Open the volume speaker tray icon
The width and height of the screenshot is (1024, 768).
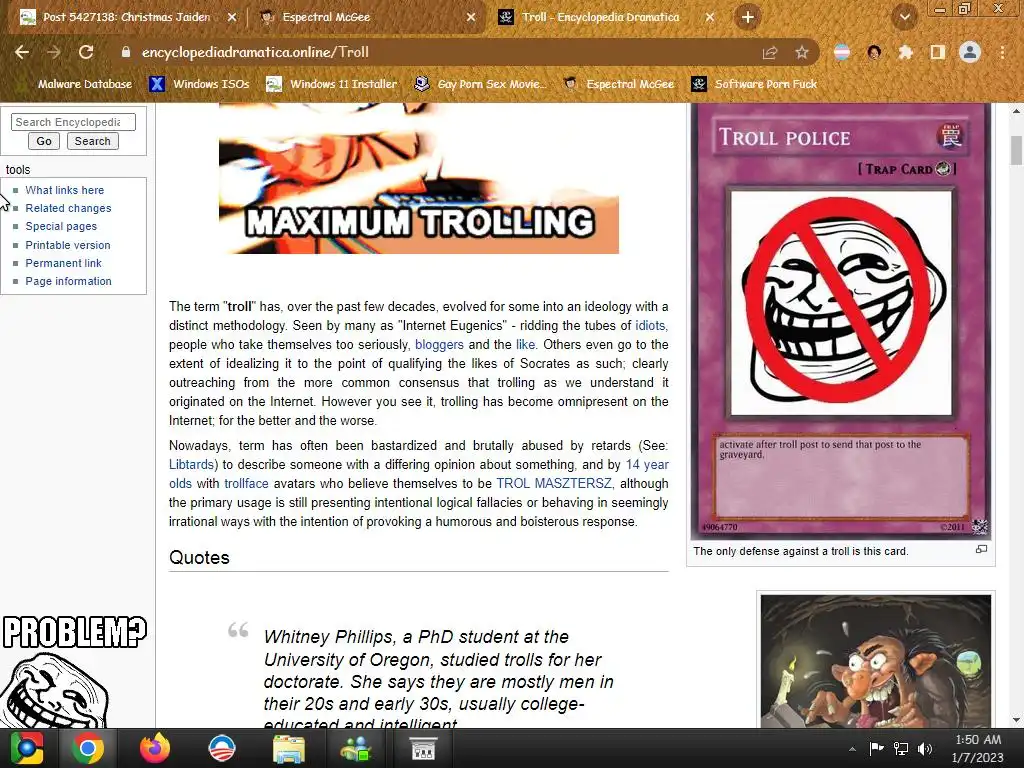click(925, 749)
